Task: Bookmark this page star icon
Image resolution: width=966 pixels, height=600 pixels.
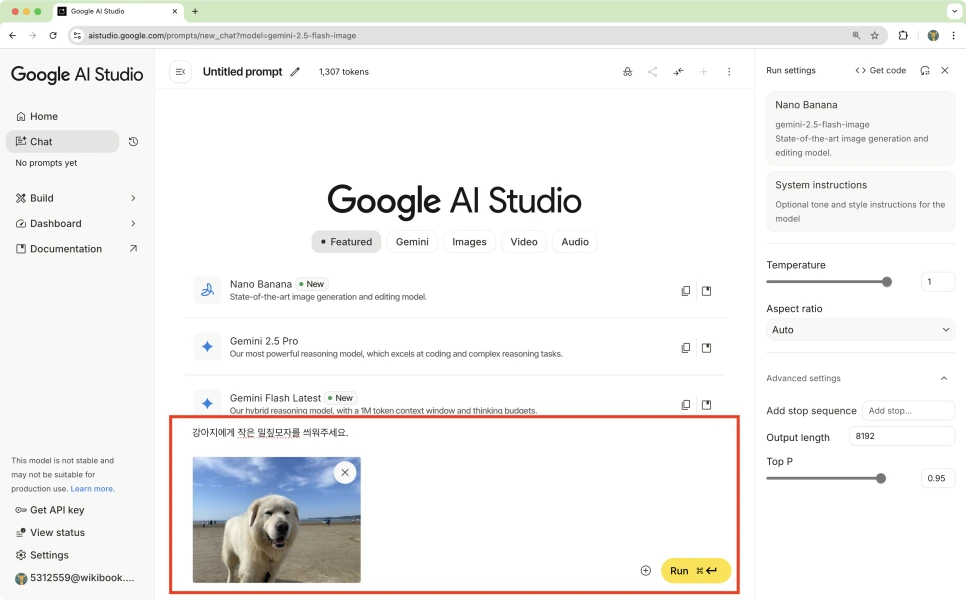Action: click(x=874, y=36)
